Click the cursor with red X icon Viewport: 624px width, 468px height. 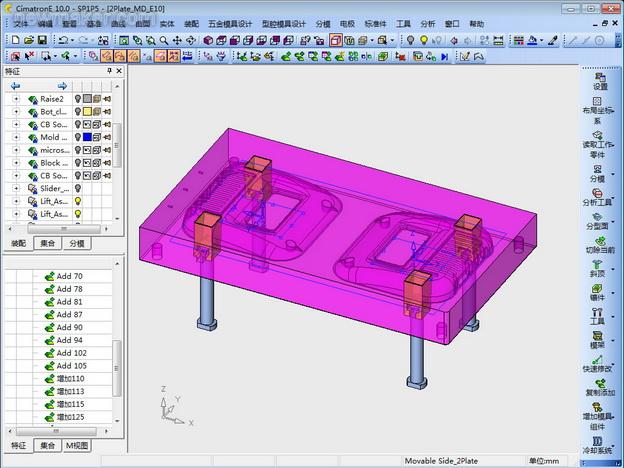[29, 57]
